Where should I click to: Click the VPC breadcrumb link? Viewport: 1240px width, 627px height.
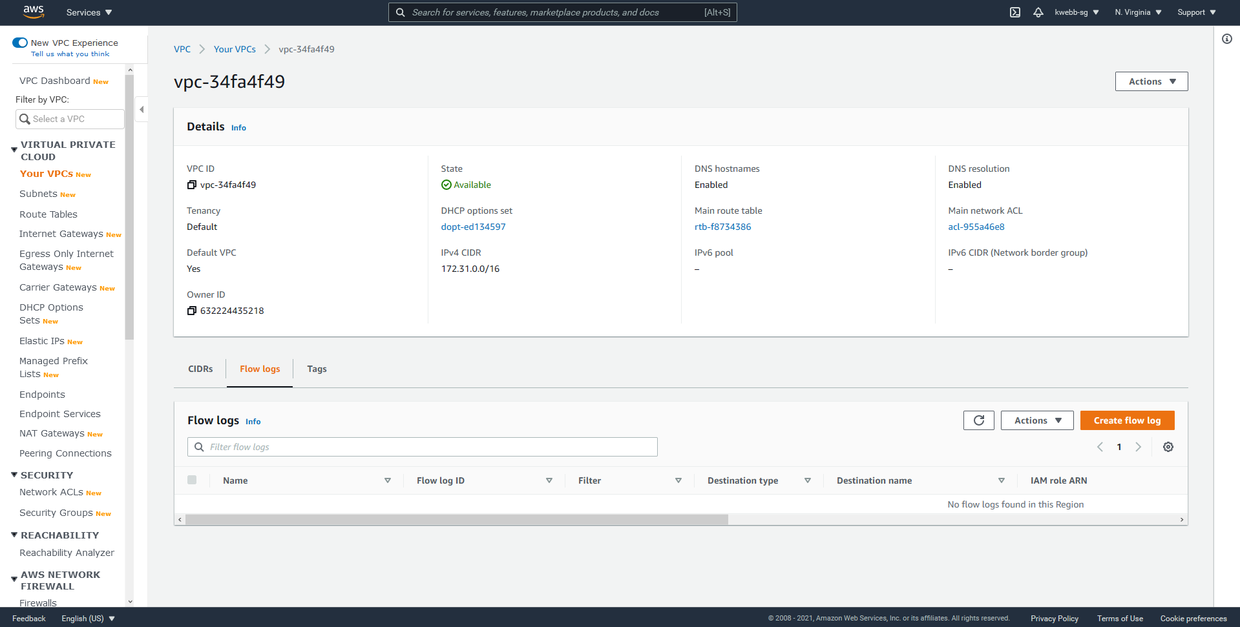click(x=182, y=49)
